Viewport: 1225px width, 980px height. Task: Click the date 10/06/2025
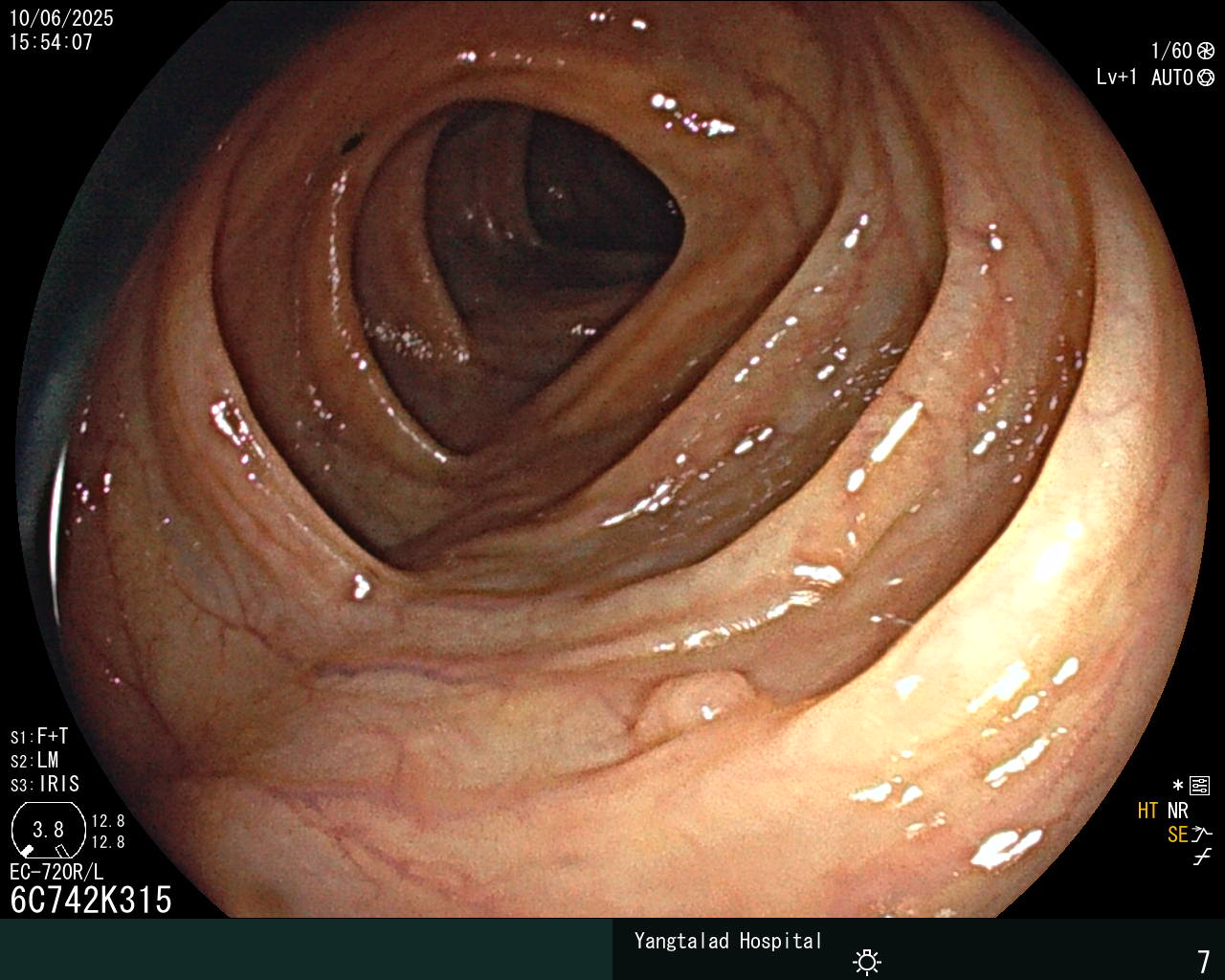pos(61,18)
